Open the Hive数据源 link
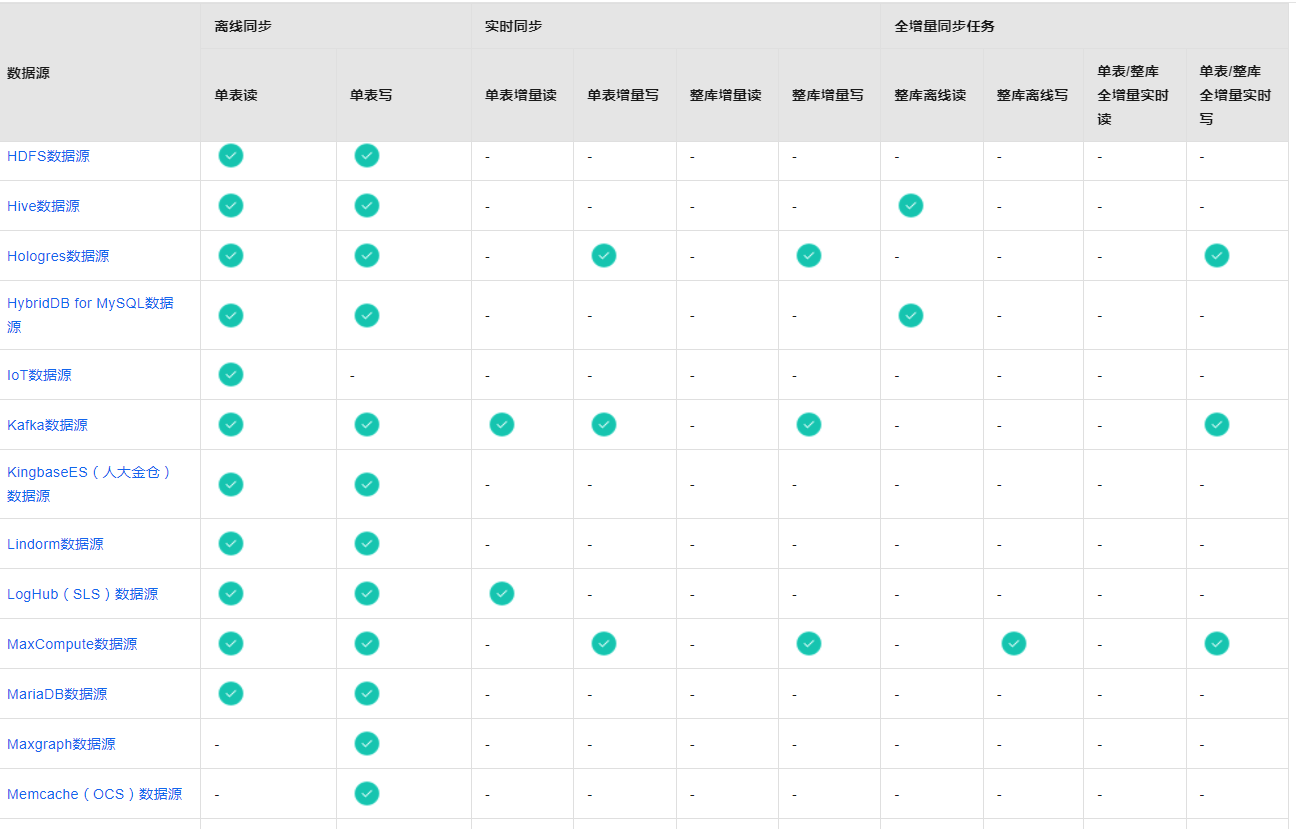1296x829 pixels. click(x=43, y=206)
